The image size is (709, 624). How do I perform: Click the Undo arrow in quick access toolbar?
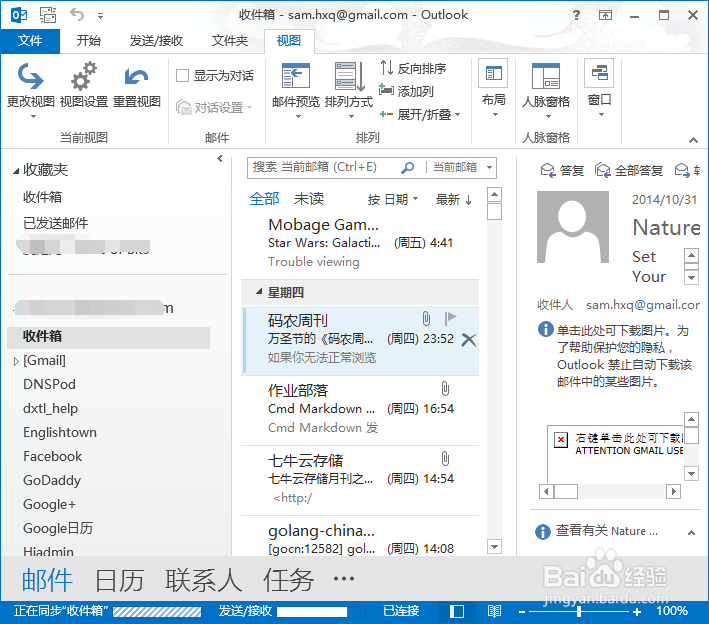click(77, 14)
